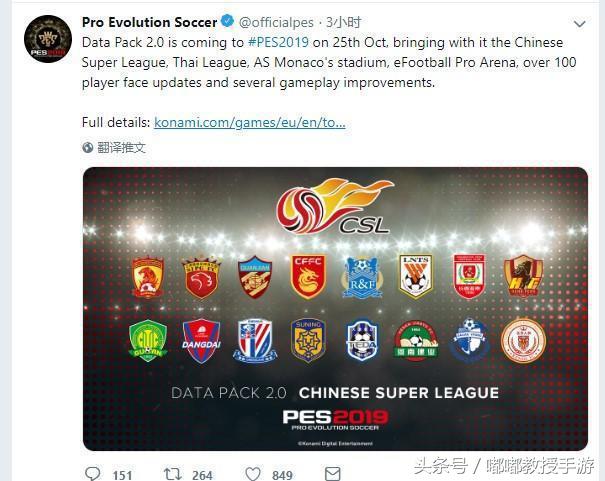Retweet using the retweet arrows icon

pyautogui.click(x=172, y=473)
